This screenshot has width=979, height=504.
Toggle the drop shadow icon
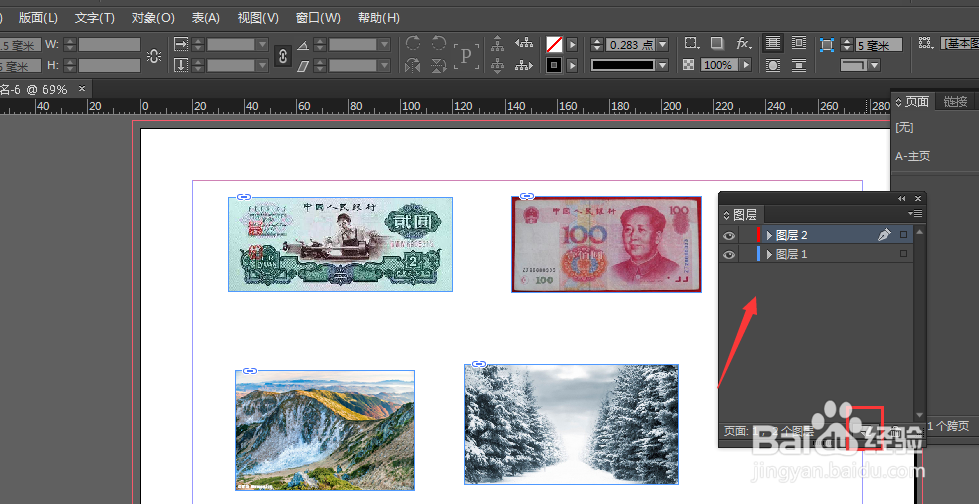pyautogui.click(x=717, y=43)
